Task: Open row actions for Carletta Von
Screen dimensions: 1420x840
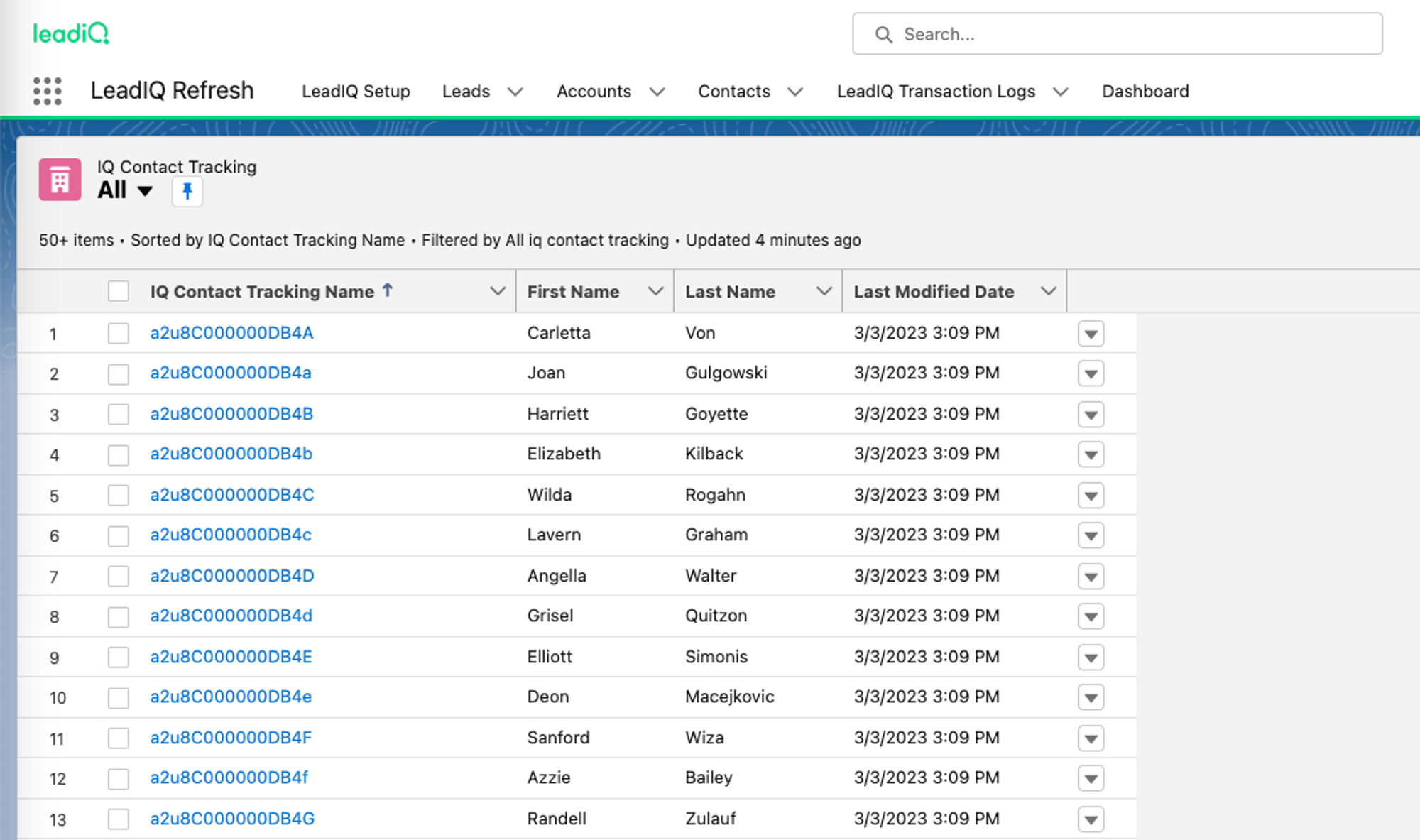Action: click(1091, 333)
